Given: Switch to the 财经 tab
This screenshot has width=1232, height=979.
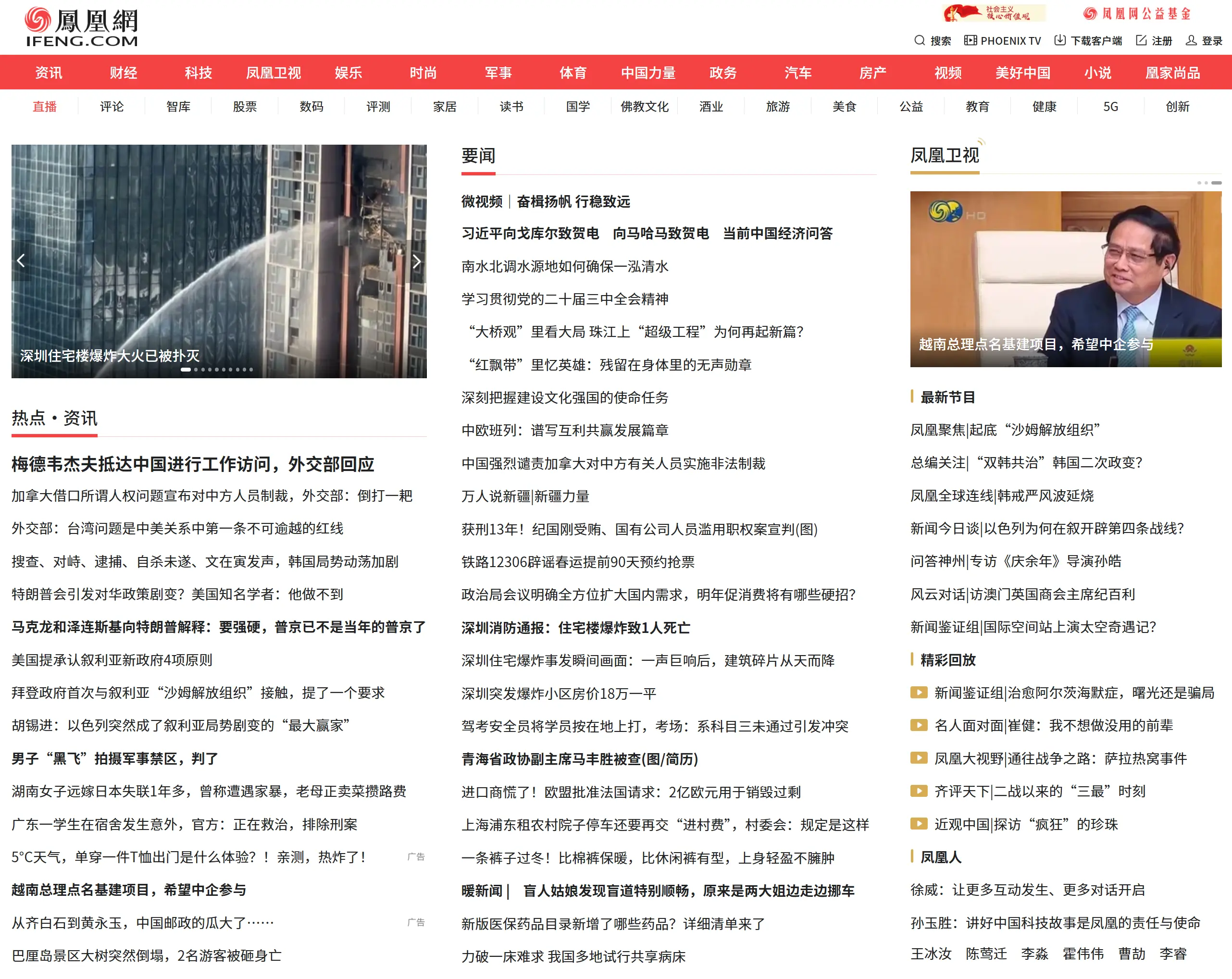Looking at the screenshot, I should (x=123, y=73).
